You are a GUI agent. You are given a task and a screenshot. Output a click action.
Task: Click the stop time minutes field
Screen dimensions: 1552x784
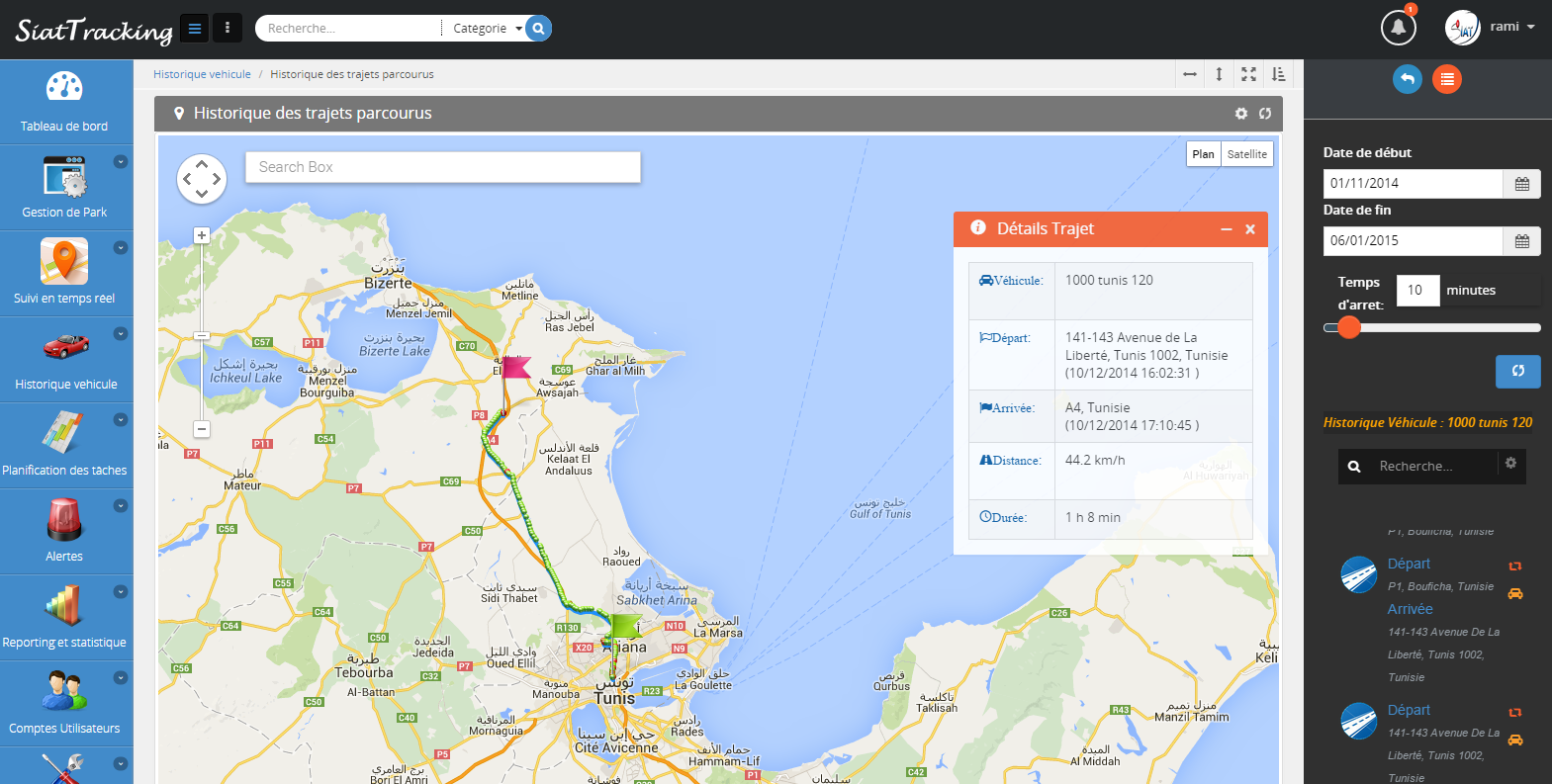(1417, 291)
